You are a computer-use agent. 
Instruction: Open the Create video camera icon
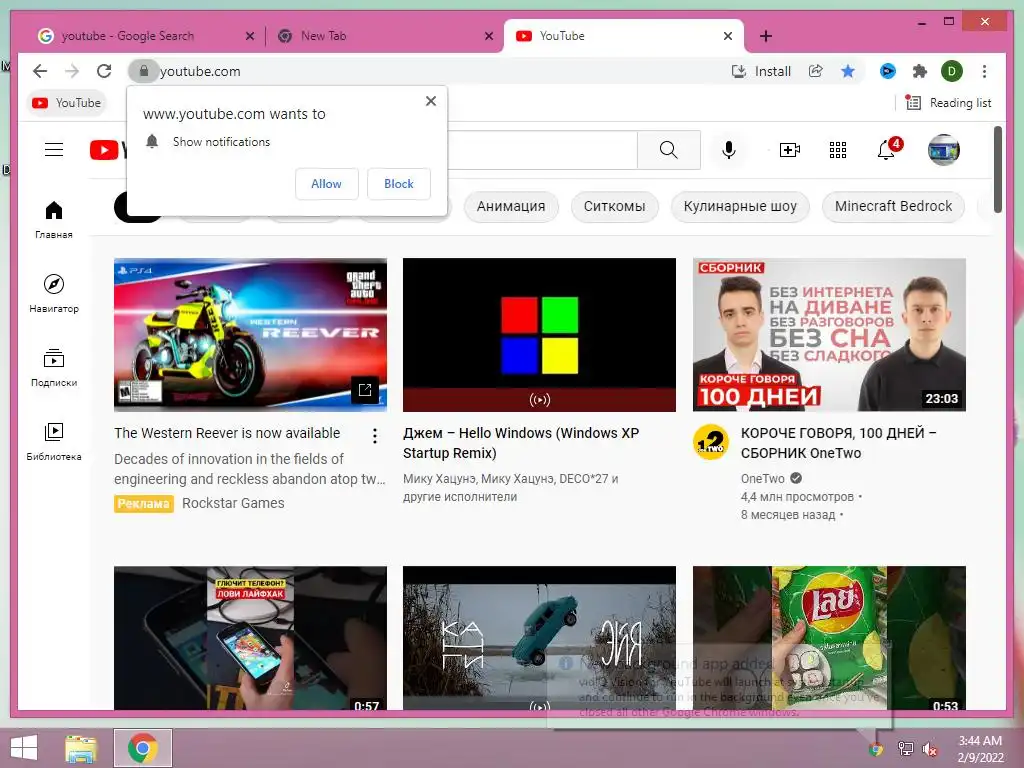[x=790, y=150]
